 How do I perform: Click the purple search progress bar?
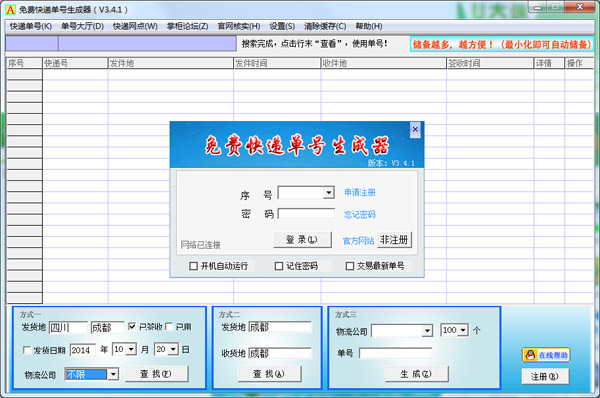[121, 43]
